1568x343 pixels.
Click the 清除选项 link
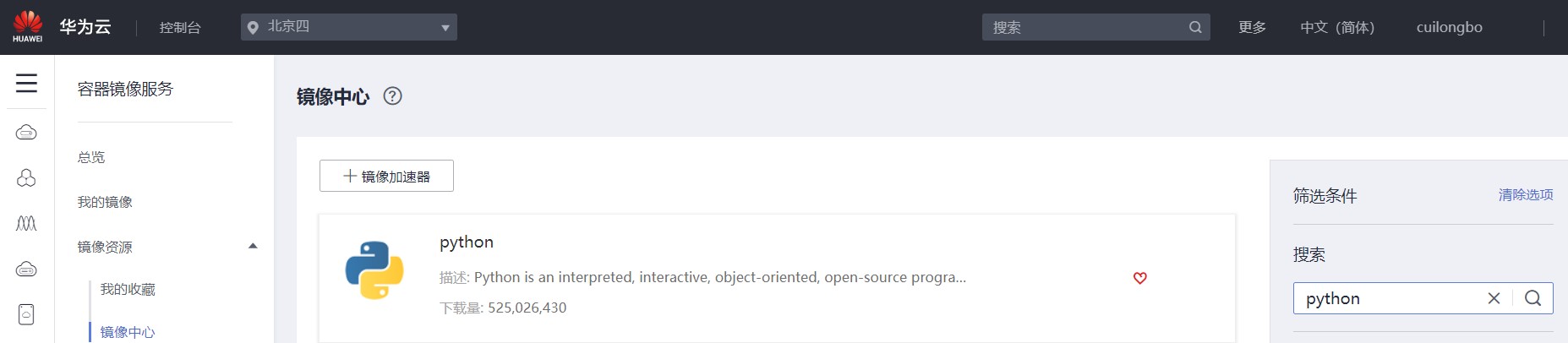point(1525,195)
